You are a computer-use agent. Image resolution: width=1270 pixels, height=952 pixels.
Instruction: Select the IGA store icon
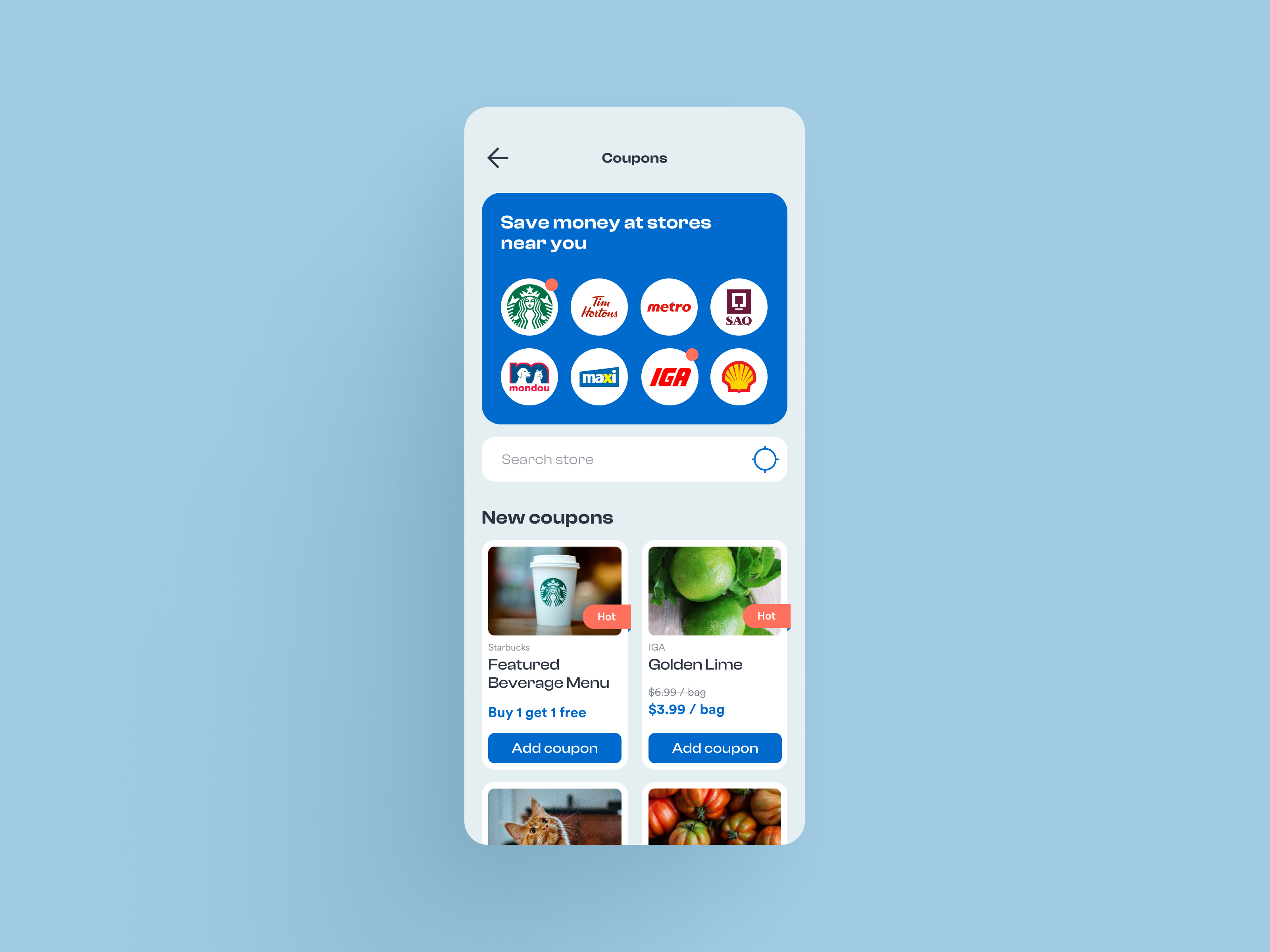click(670, 378)
